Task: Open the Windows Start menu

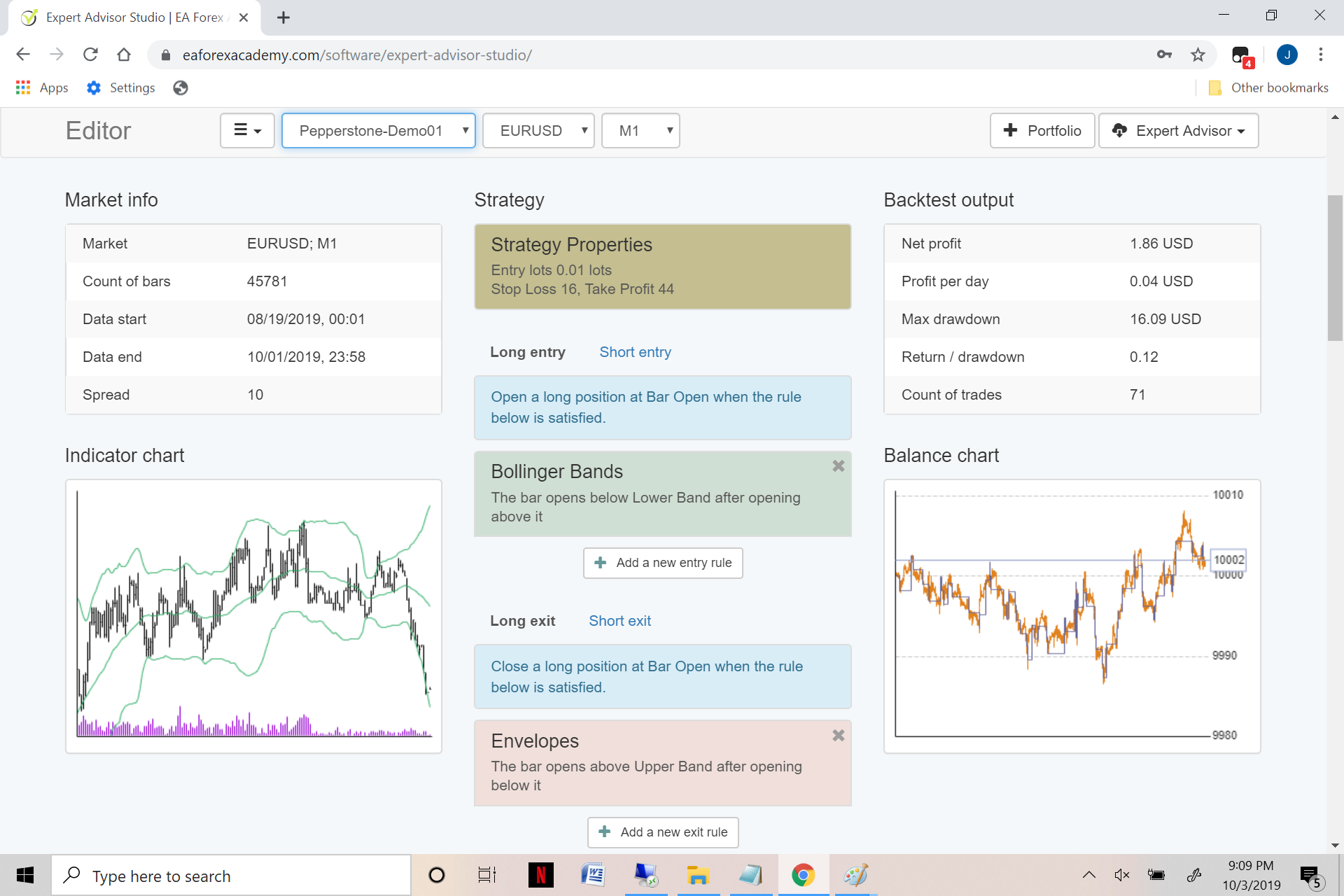Action: [x=25, y=875]
